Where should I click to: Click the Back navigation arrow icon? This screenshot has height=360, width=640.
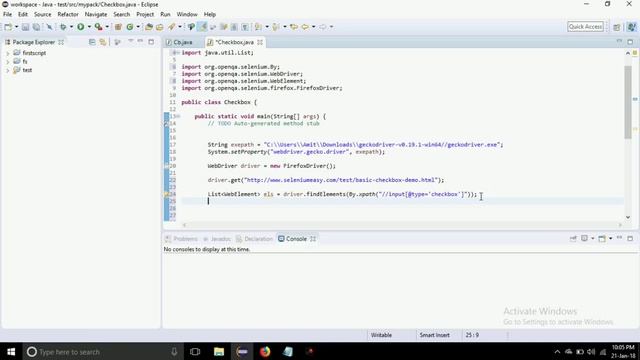(x=305, y=27)
